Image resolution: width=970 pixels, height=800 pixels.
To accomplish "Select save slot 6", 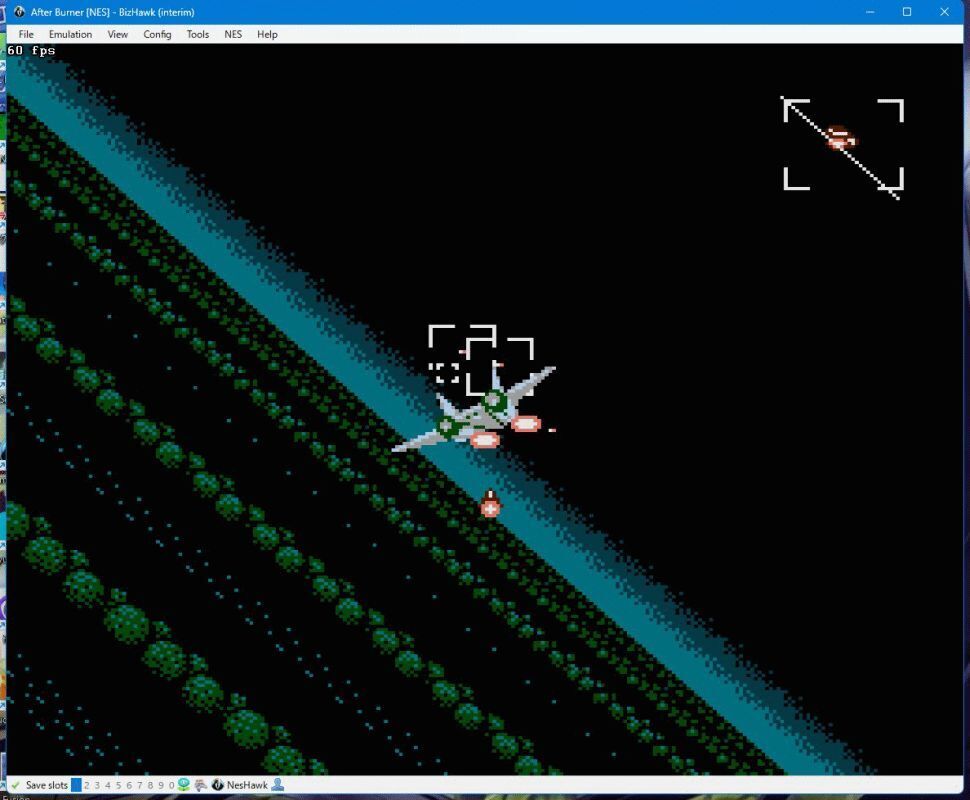I will point(129,785).
